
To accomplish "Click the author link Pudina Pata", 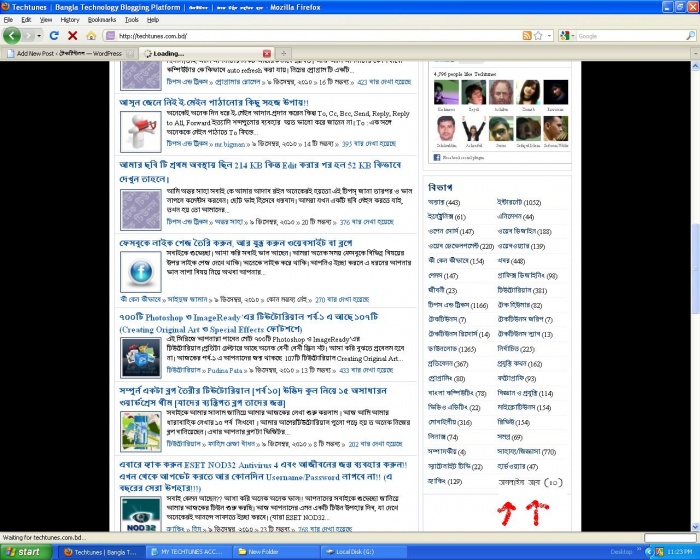I will pyautogui.click(x=225, y=370).
